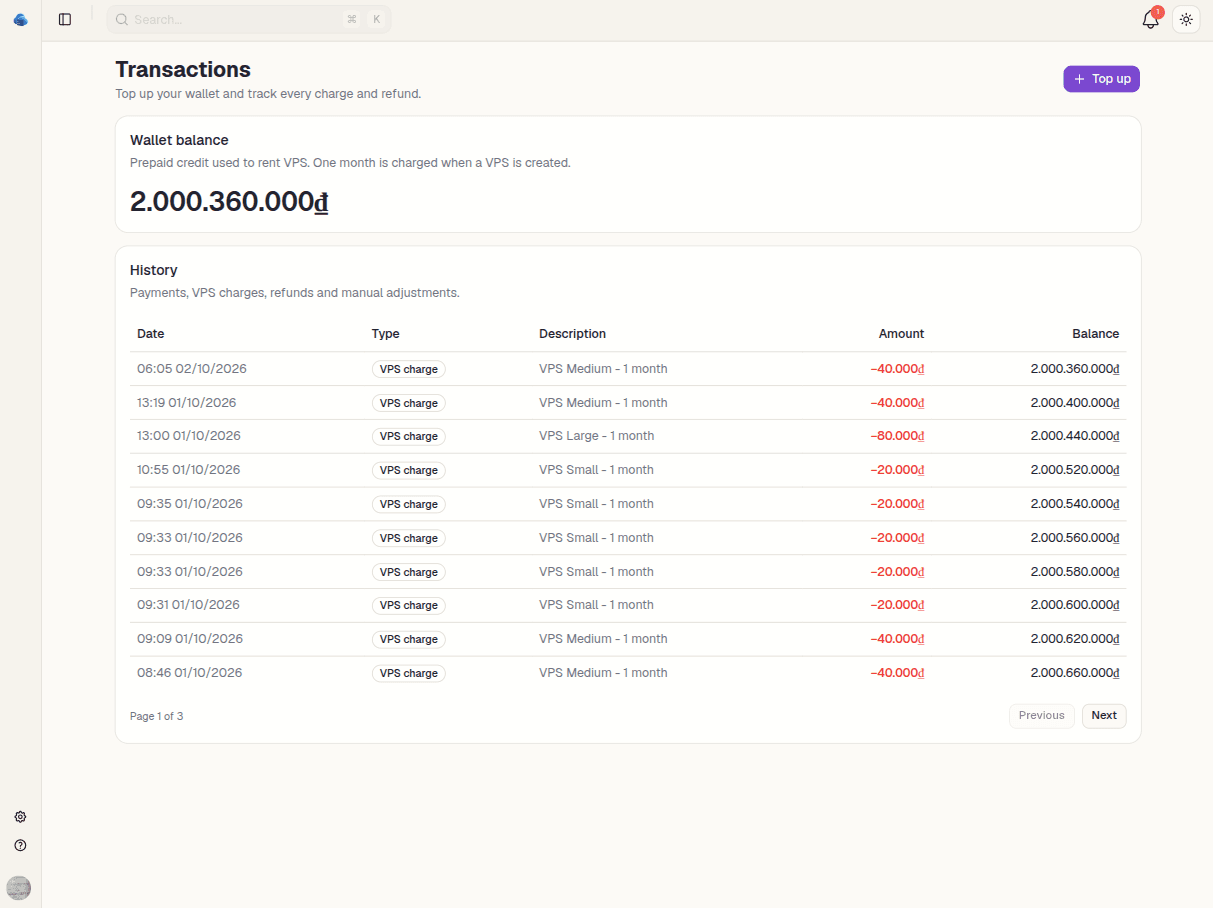Click the History section heading

154,270
